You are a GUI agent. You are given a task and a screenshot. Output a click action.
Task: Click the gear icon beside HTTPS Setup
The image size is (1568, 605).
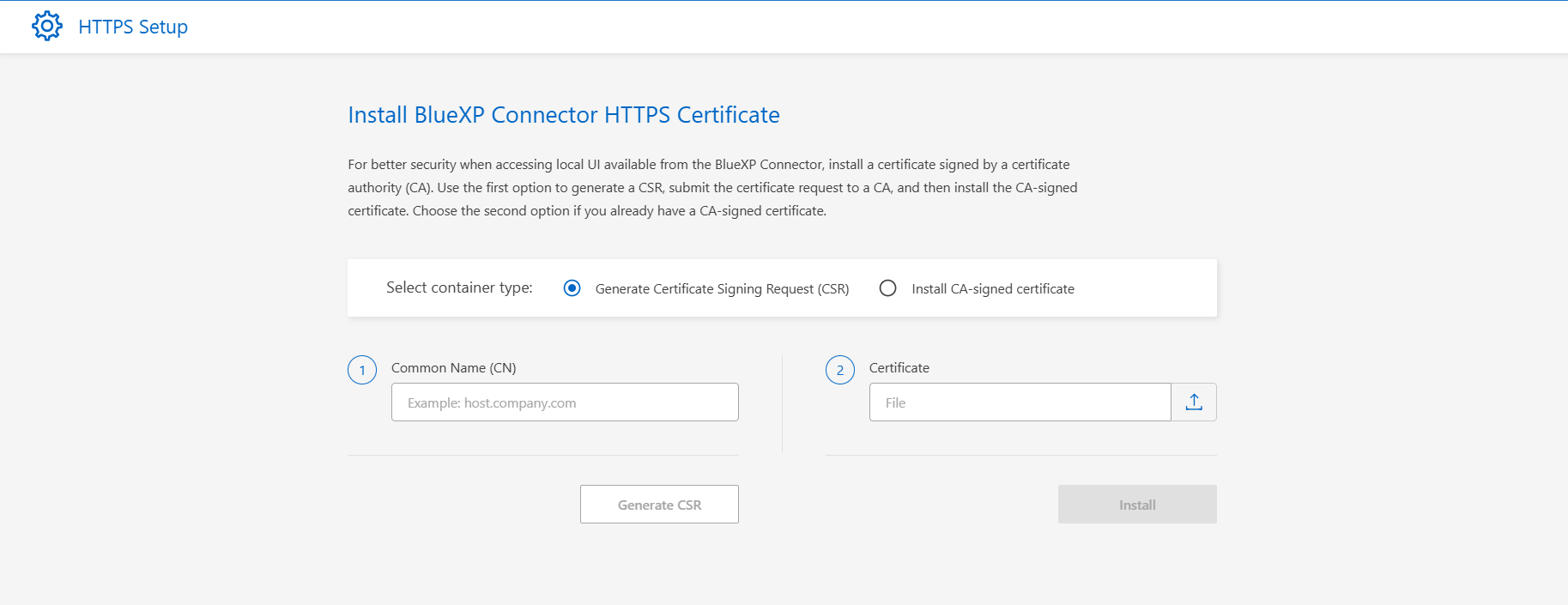click(47, 27)
